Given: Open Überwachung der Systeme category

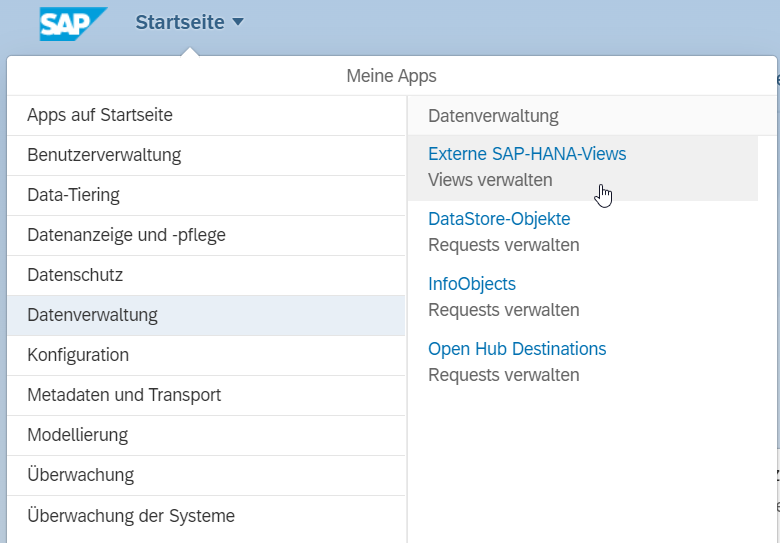Looking at the screenshot, I should [206, 516].
